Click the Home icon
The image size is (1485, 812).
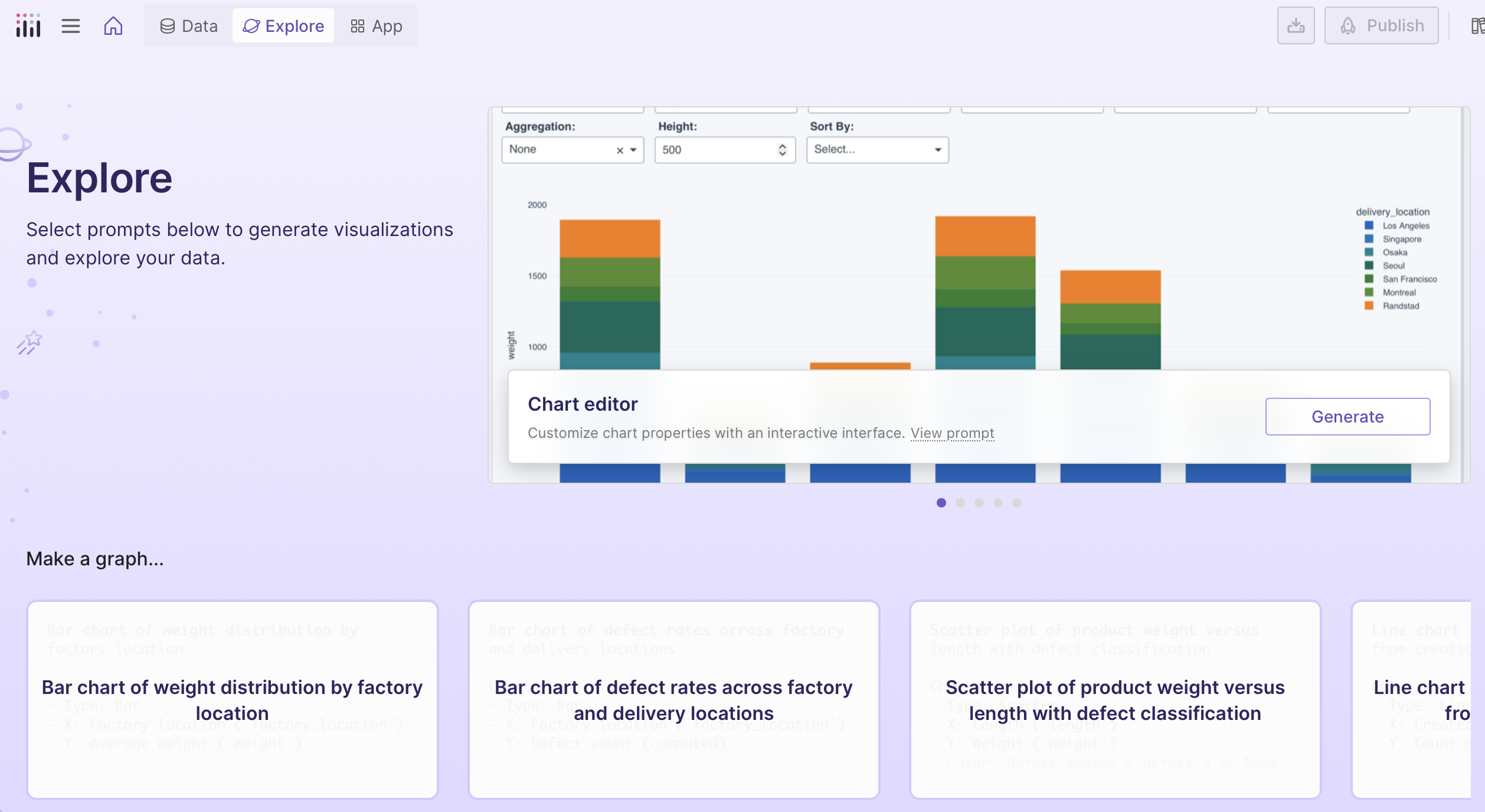point(113,25)
